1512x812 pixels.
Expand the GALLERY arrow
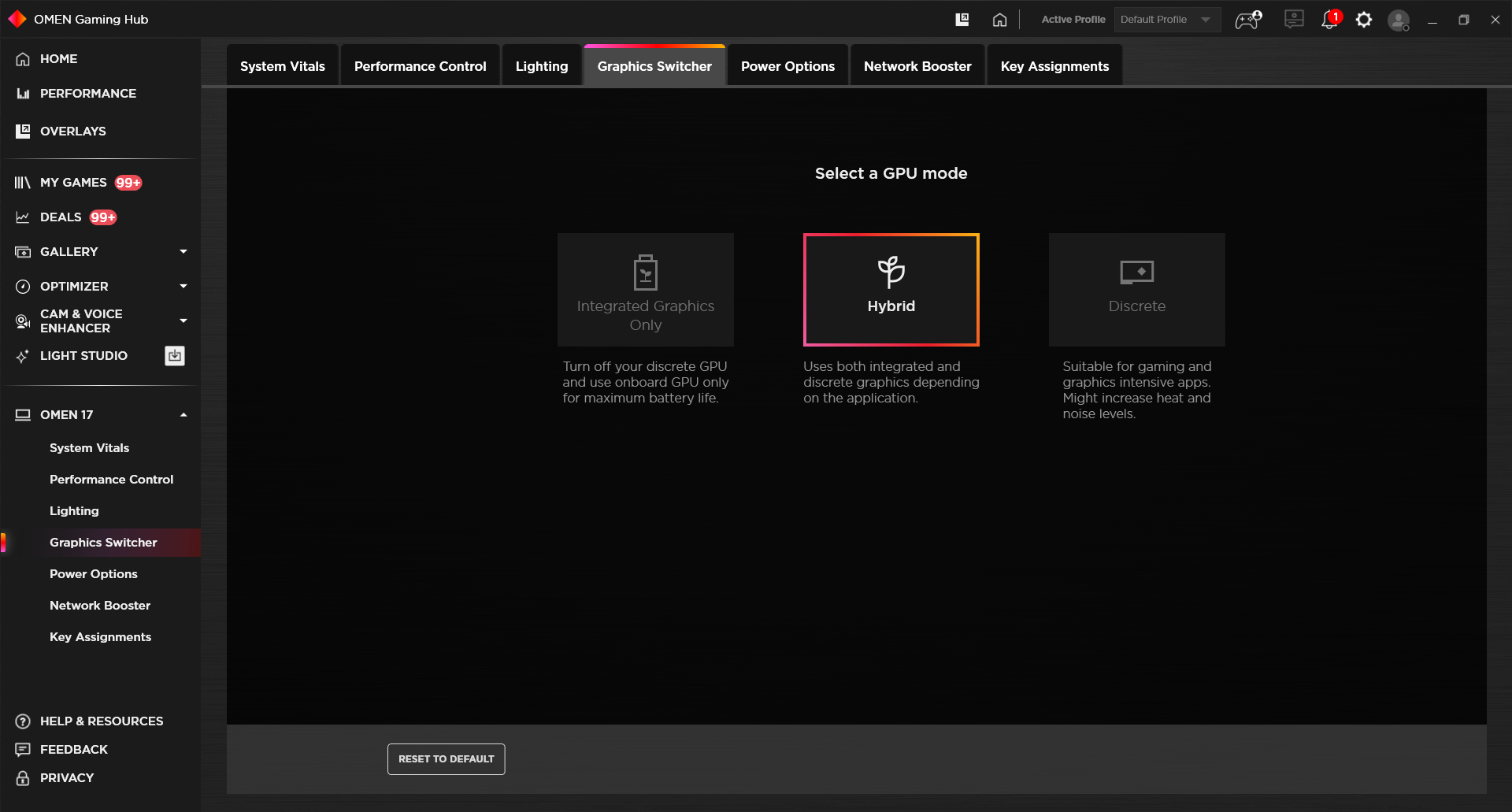183,252
